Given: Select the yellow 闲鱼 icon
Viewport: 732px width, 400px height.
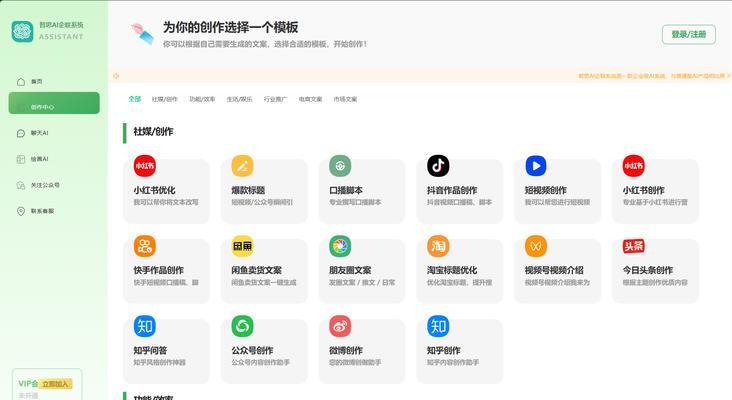Looking at the screenshot, I should pos(242,246).
